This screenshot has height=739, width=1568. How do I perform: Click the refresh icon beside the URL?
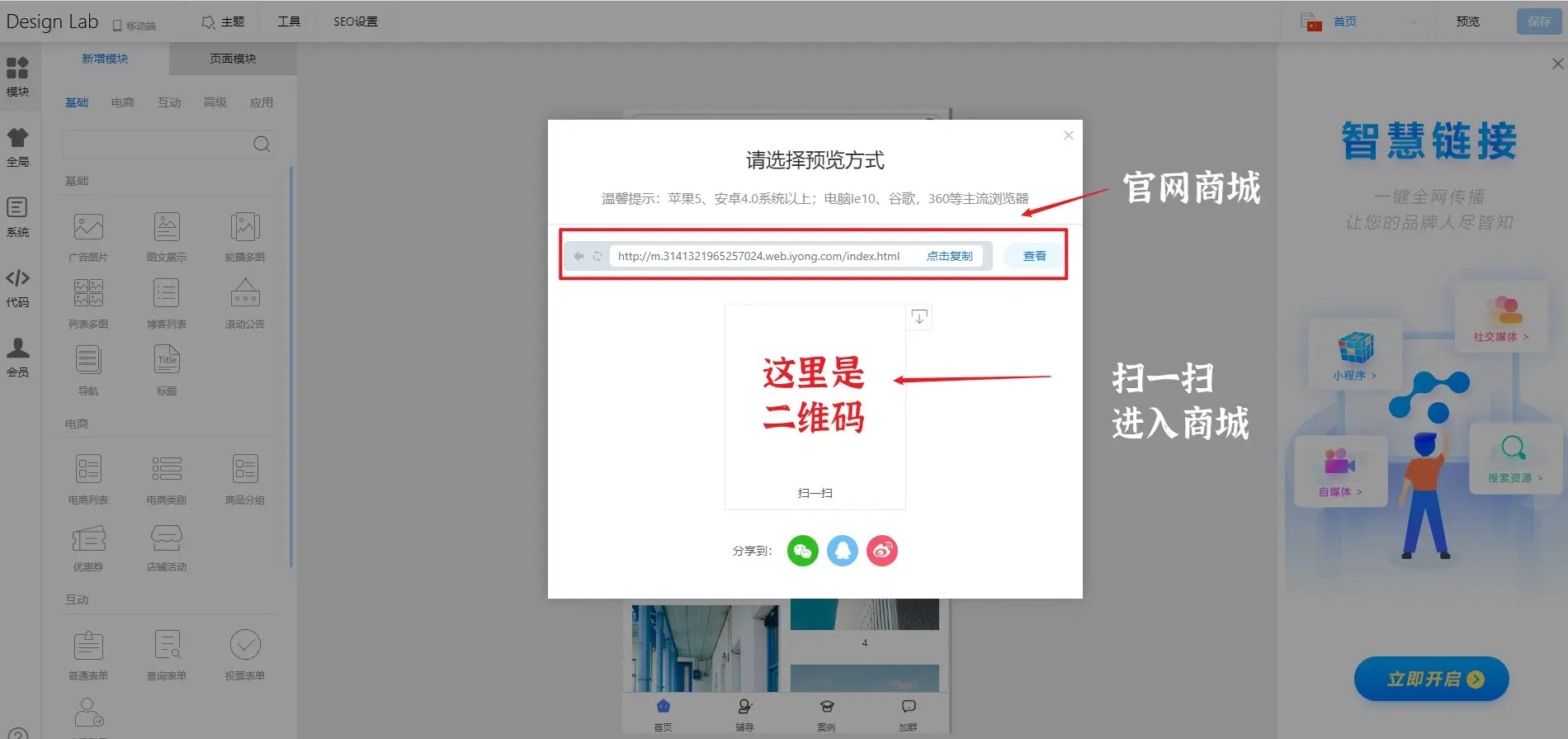coord(597,256)
